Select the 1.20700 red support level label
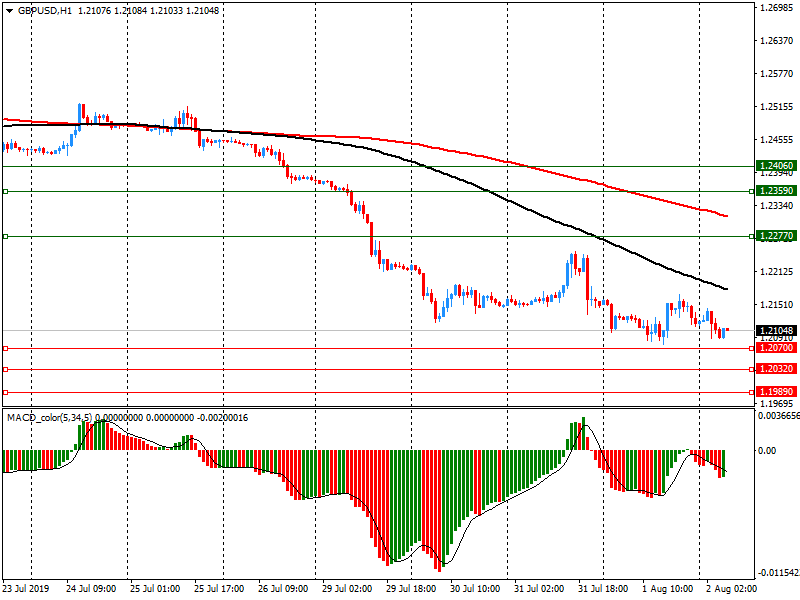This screenshot has height=600, width=800. 776,348
